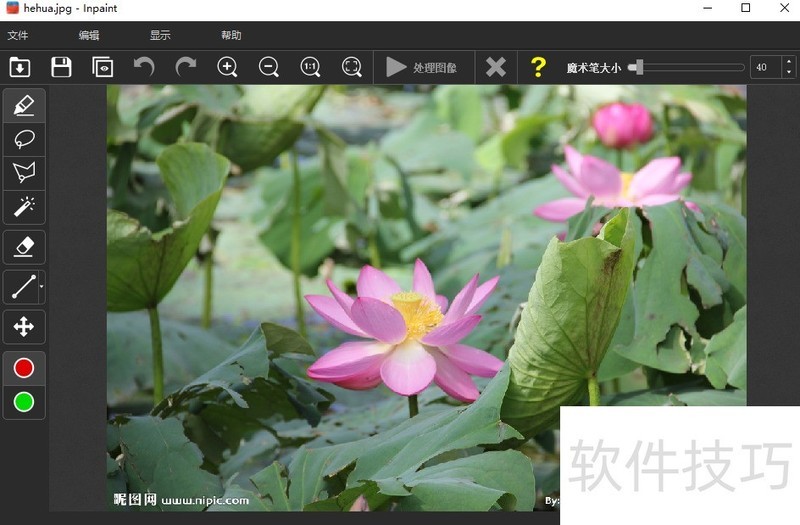Viewport: 800px width, 525px height.
Task: Choose the green donor color
Action: 24,402
